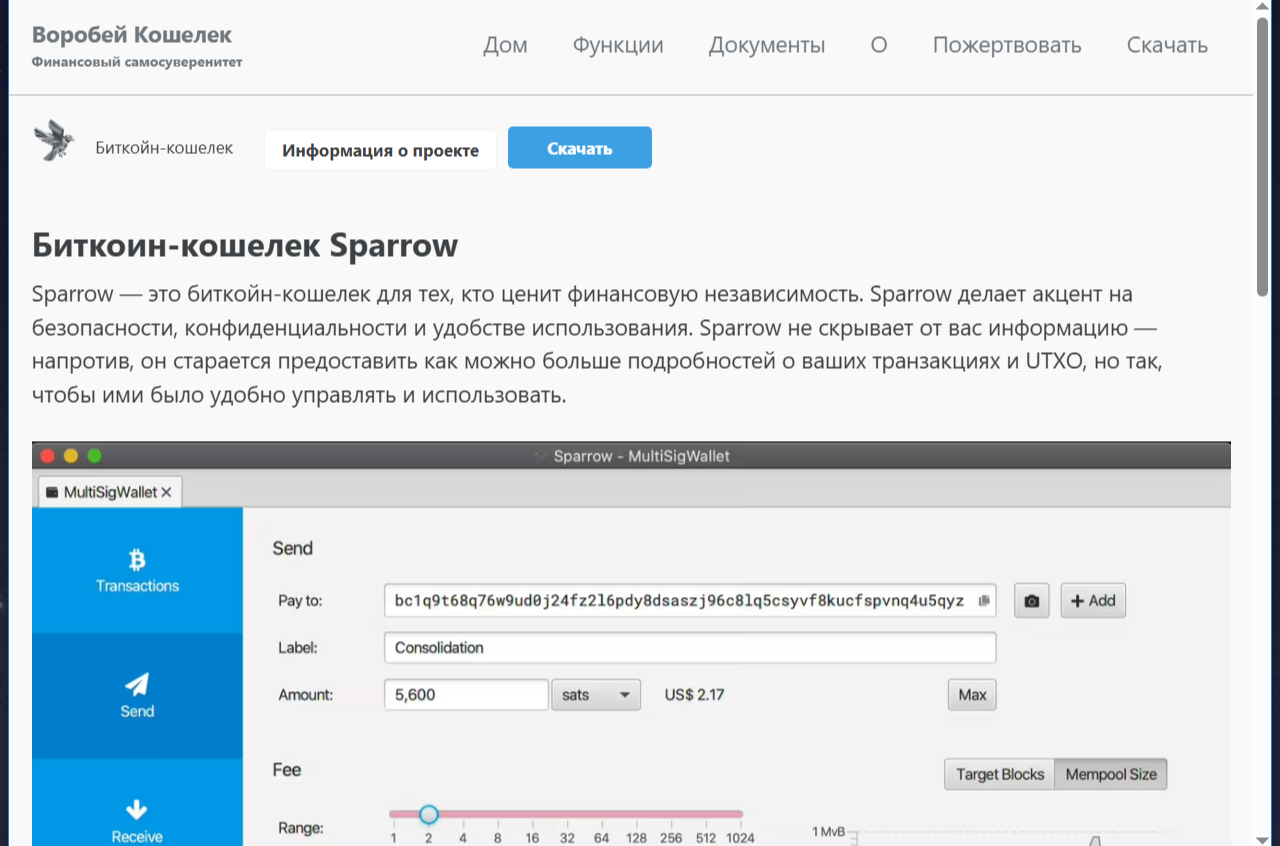Expand the sats unit dropdown

click(596, 695)
